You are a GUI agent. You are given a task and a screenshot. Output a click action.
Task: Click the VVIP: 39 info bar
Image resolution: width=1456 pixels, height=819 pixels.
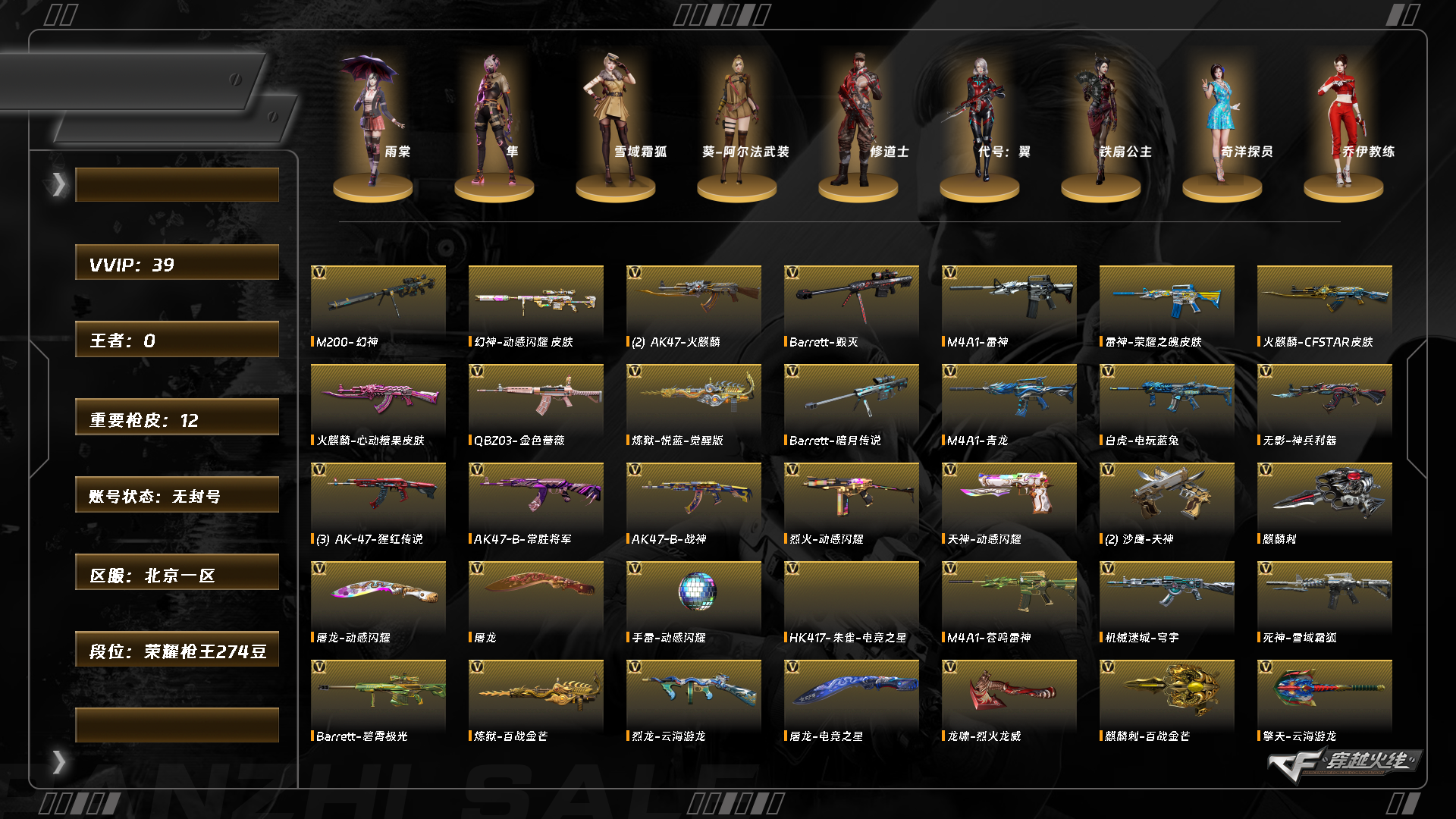click(177, 262)
